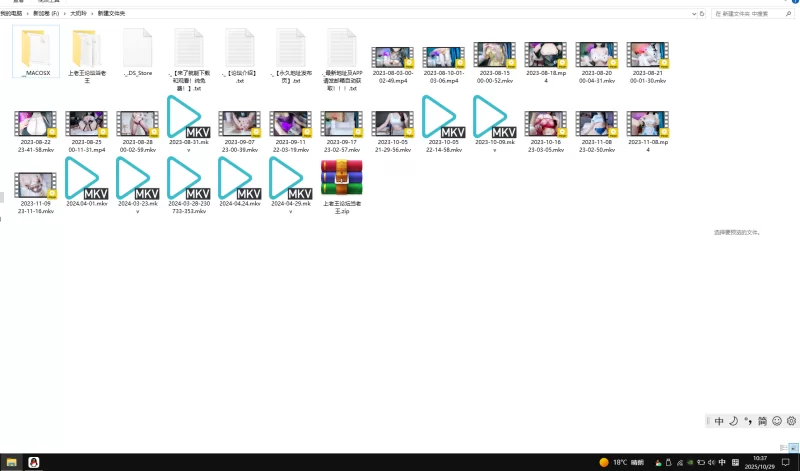This screenshot has height=471, width=800.
Task: Switch to large icons view layout
Action: point(793,448)
